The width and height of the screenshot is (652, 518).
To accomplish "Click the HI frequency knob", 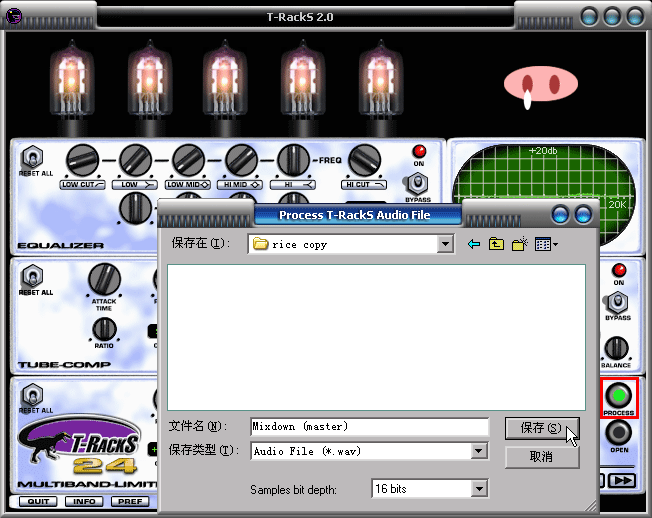I will click(293, 160).
